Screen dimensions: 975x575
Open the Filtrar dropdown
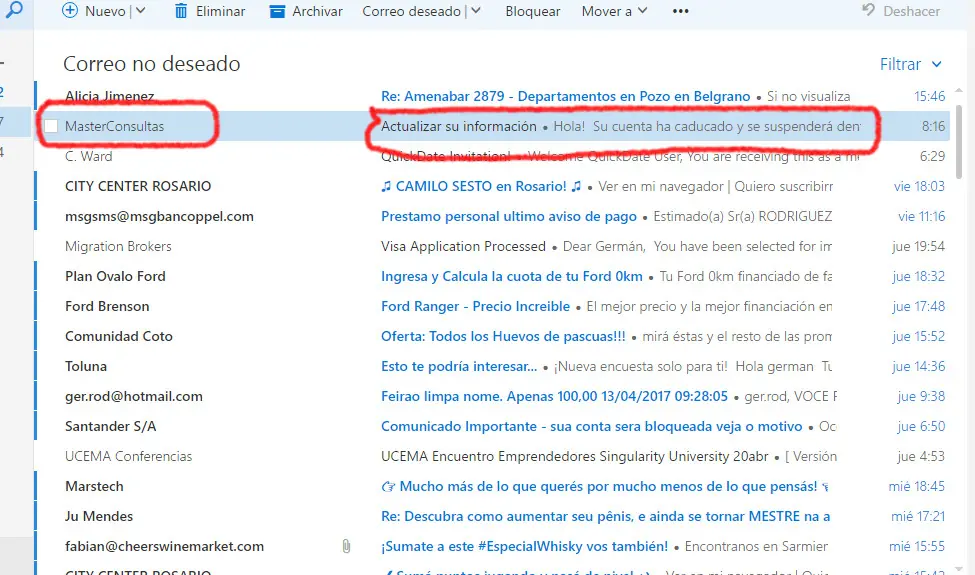[x=910, y=64]
